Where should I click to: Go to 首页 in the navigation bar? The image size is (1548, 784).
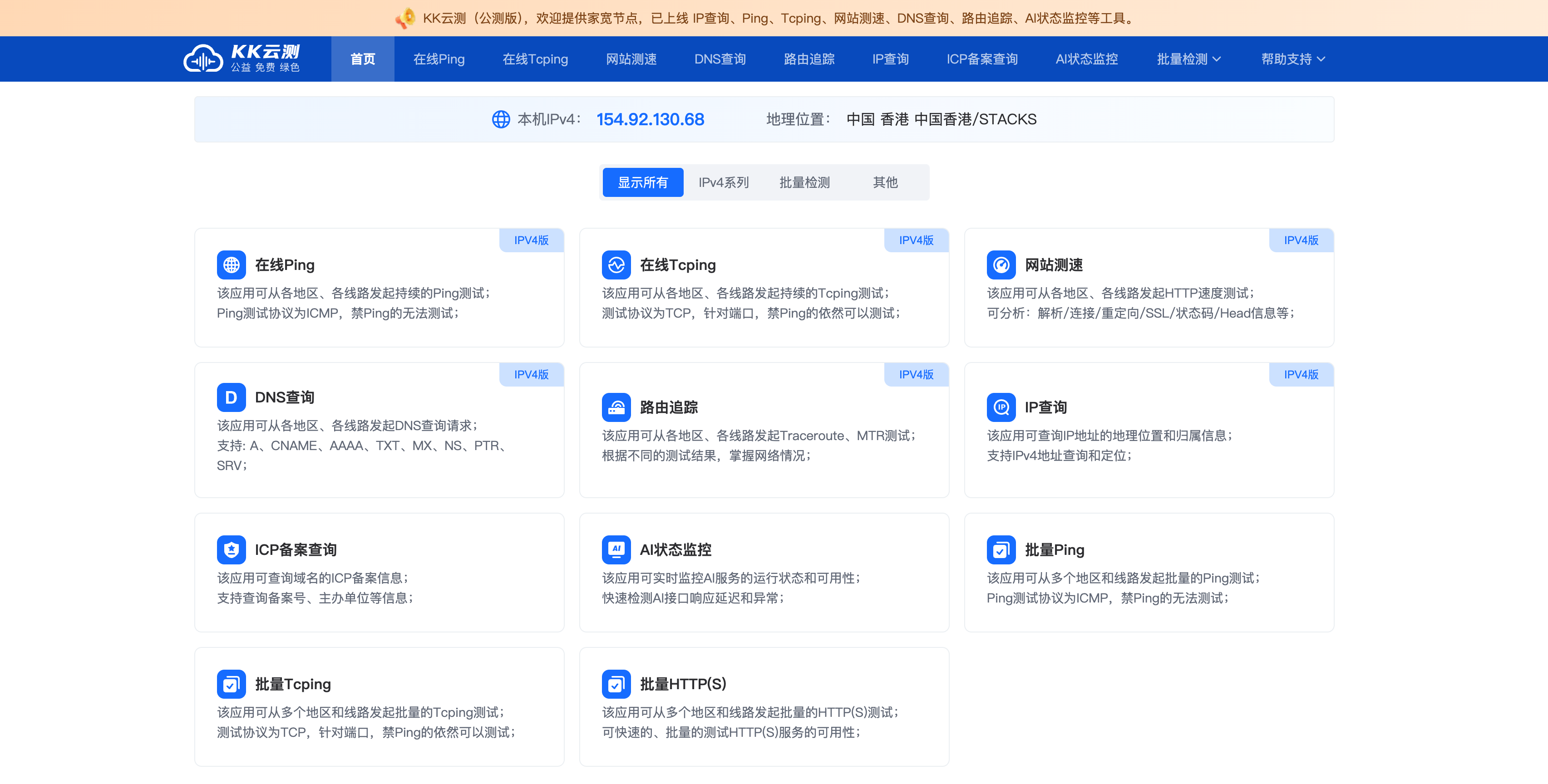[x=363, y=59]
